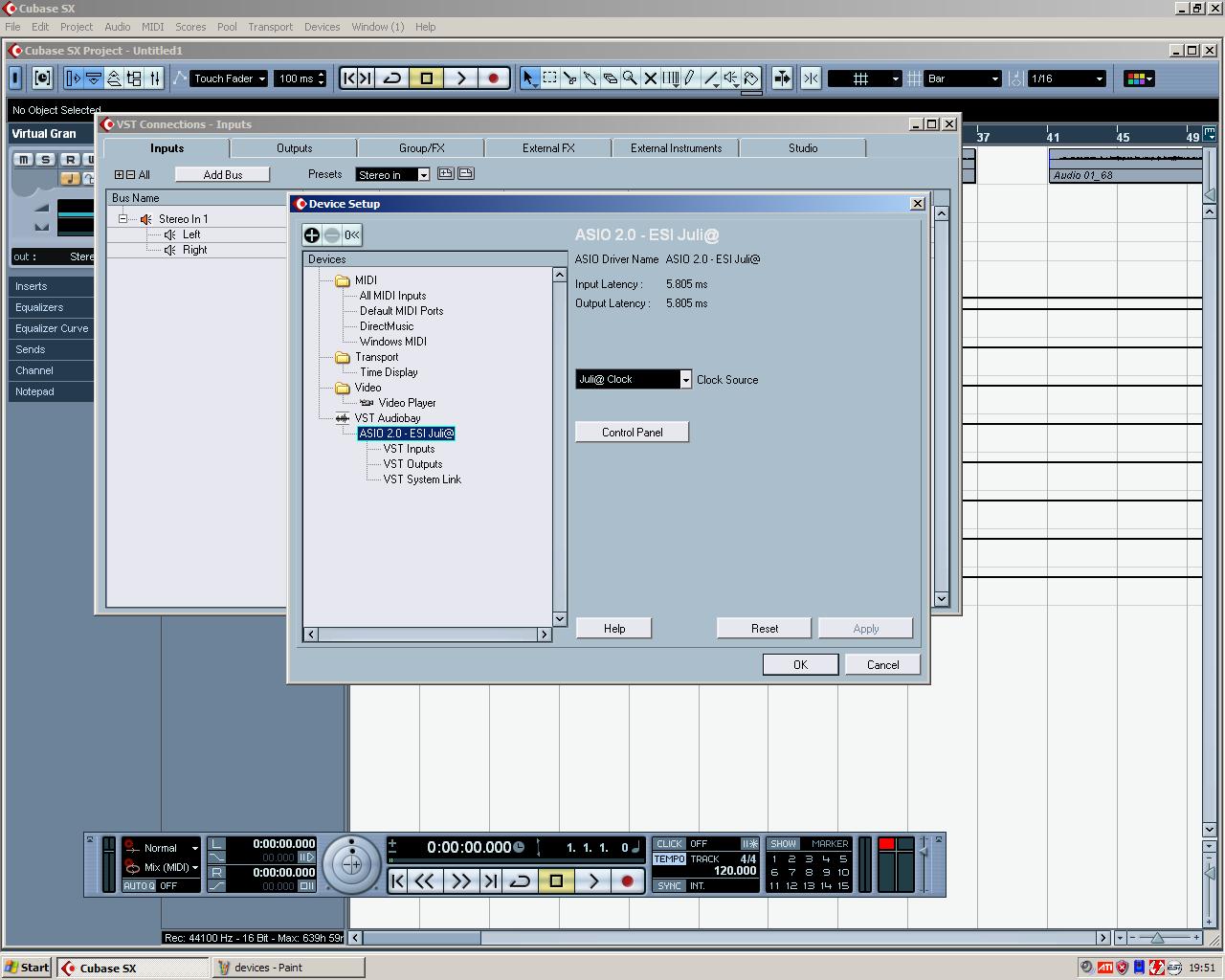Viewport: 1225px width, 980px height.
Task: Select Video Player in Devices tree
Action: point(407,403)
